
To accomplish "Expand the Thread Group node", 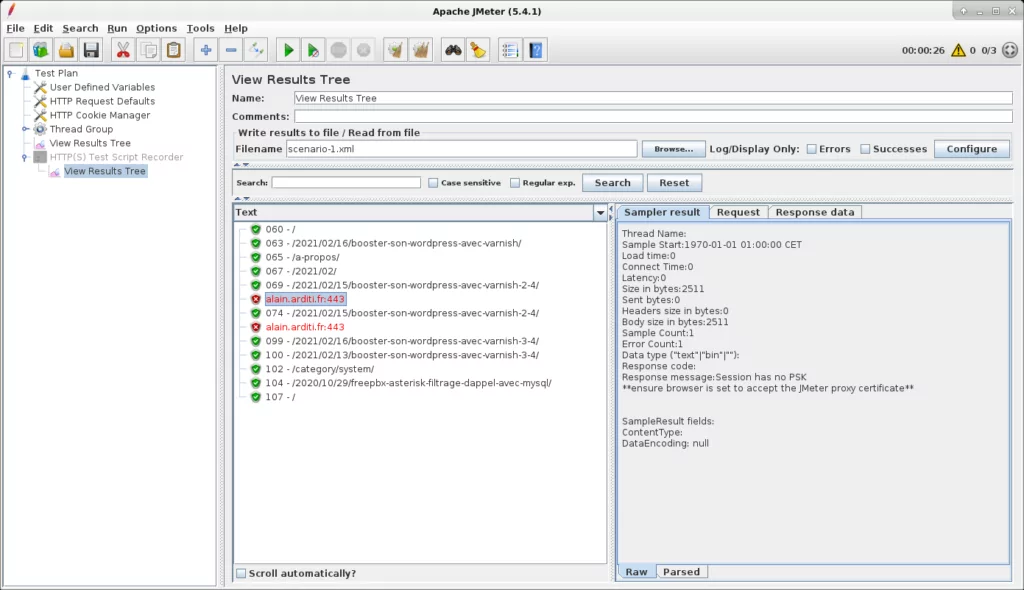I will (25, 129).
